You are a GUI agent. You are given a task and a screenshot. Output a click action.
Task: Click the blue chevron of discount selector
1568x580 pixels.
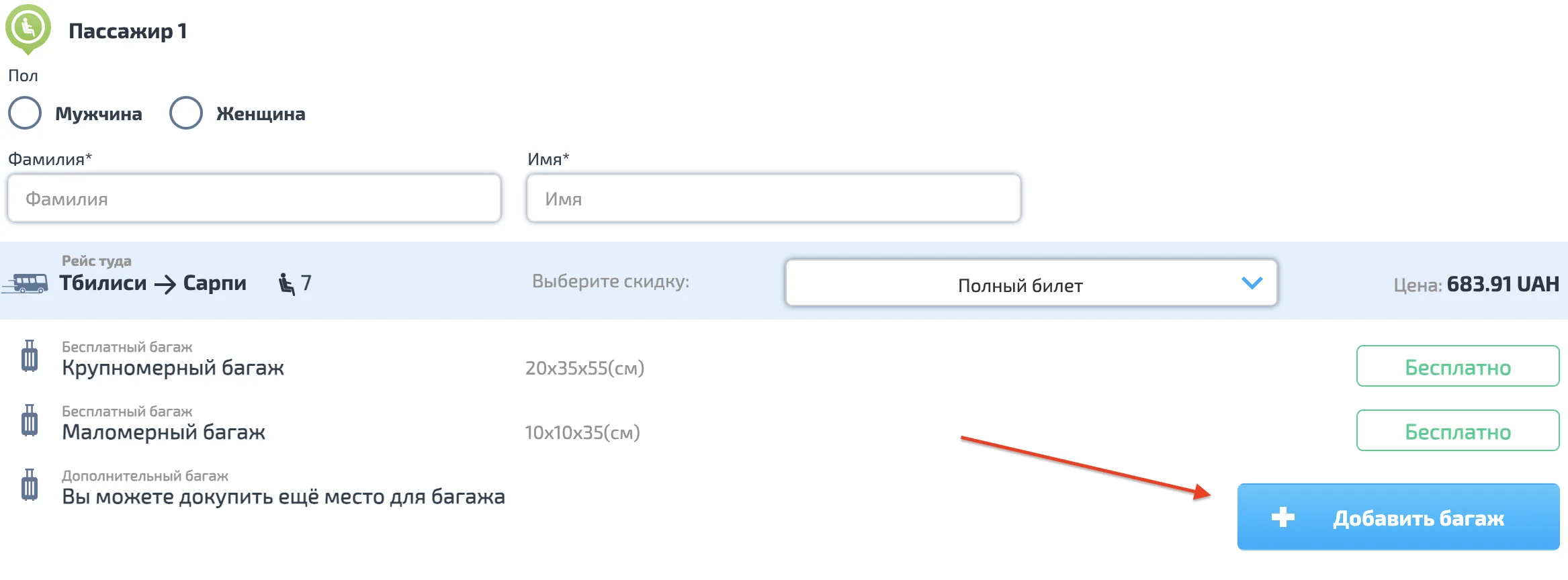click(1252, 283)
